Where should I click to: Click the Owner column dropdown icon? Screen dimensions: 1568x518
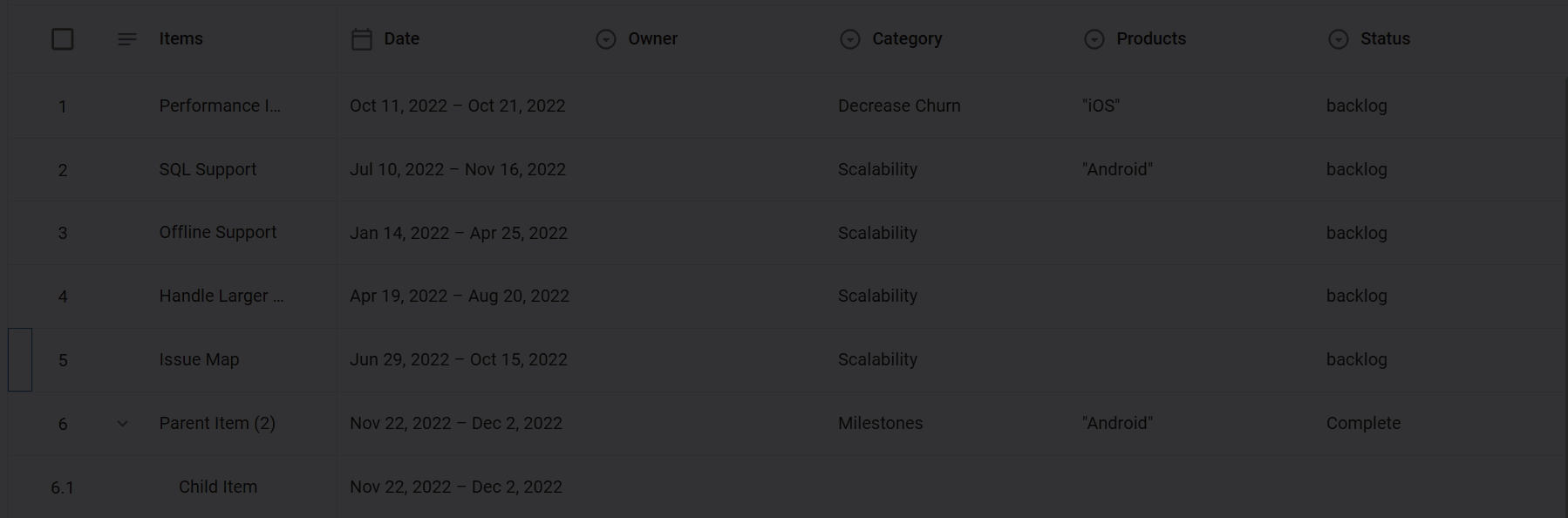(606, 39)
